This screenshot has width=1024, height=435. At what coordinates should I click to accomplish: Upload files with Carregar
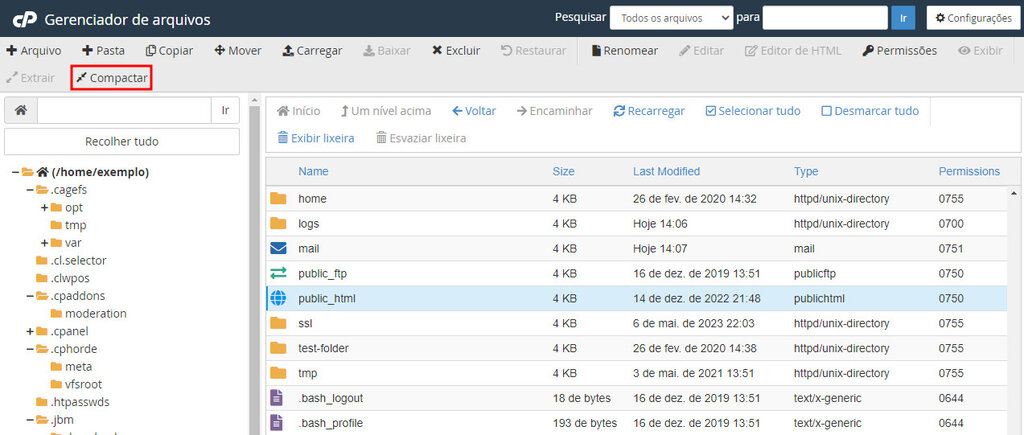(x=312, y=50)
